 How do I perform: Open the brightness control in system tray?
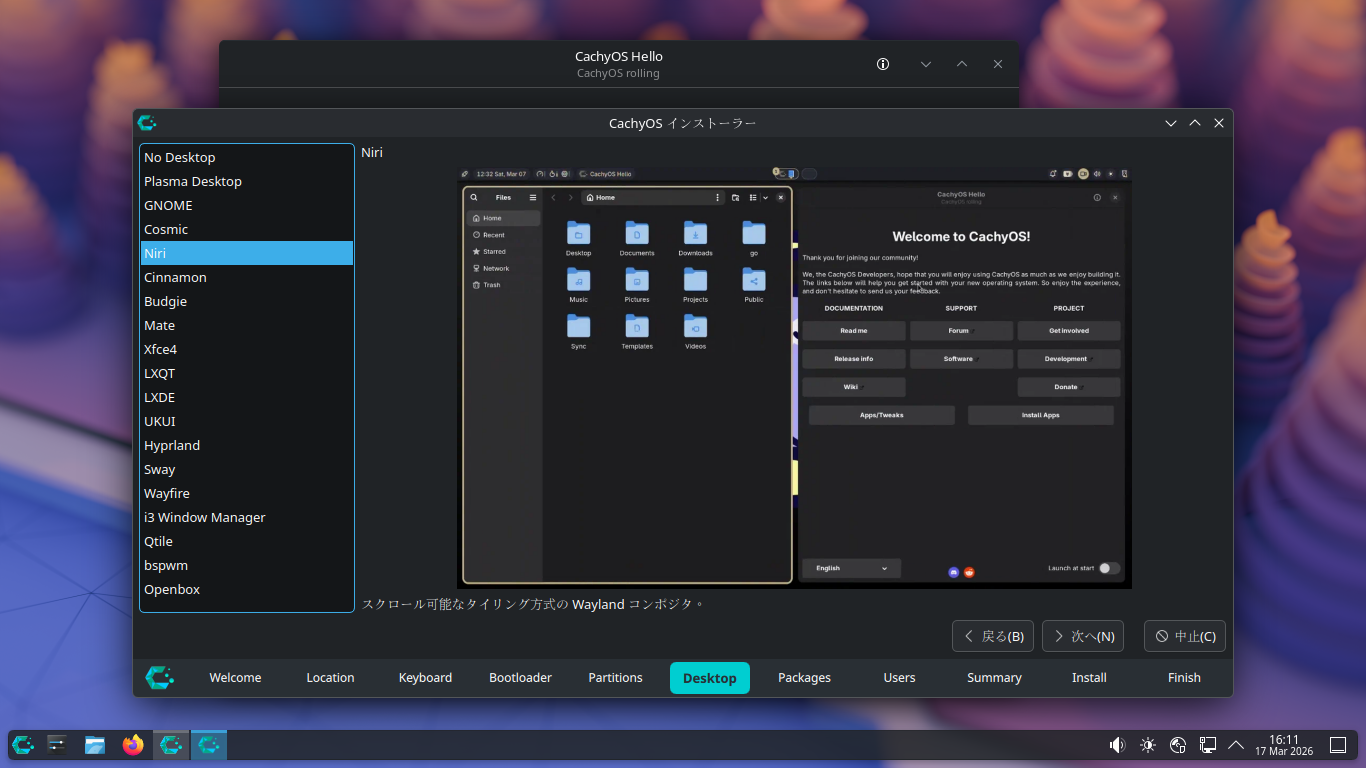coord(1147,745)
